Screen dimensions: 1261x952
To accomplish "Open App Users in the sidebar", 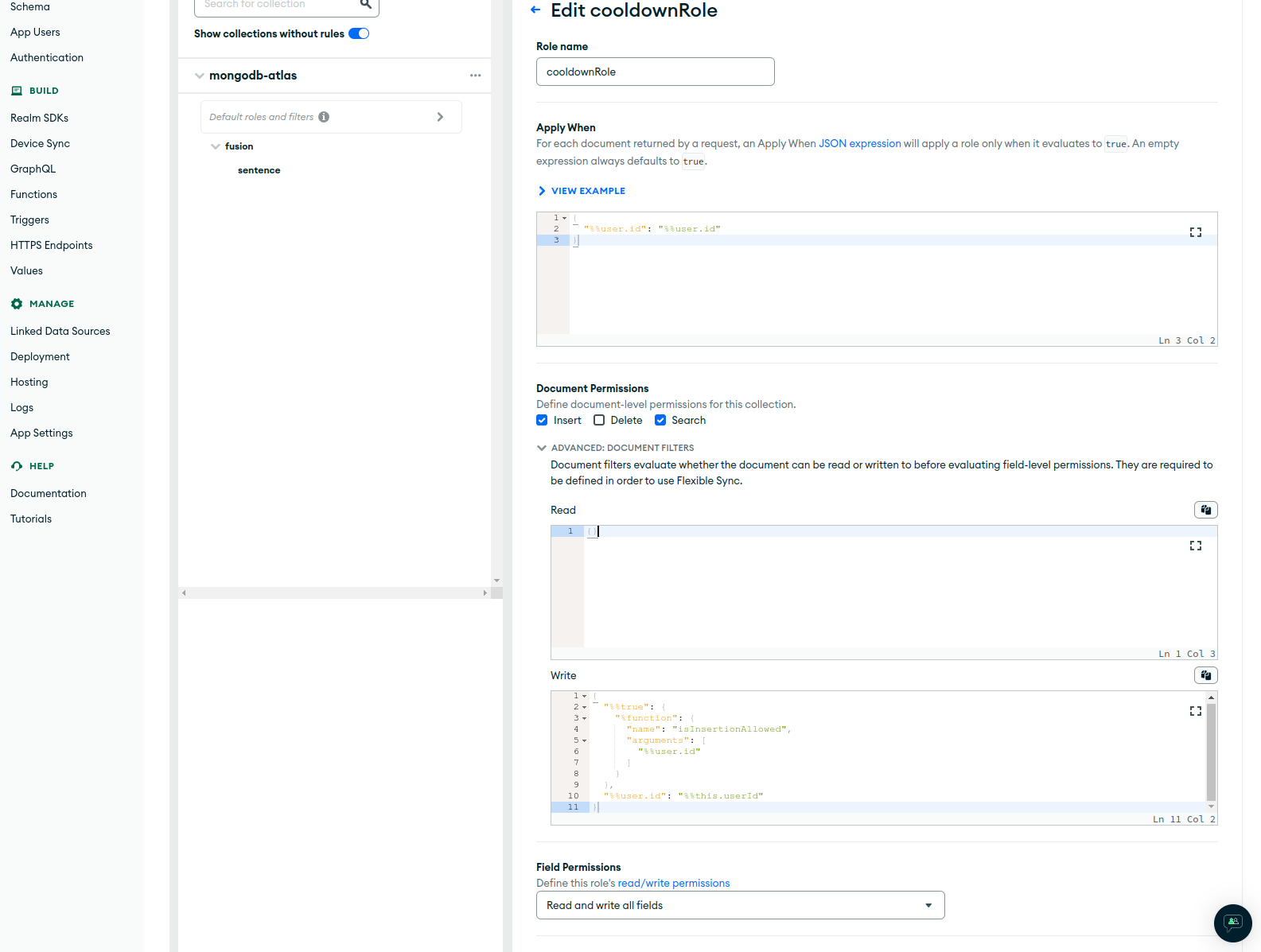I will [x=35, y=32].
